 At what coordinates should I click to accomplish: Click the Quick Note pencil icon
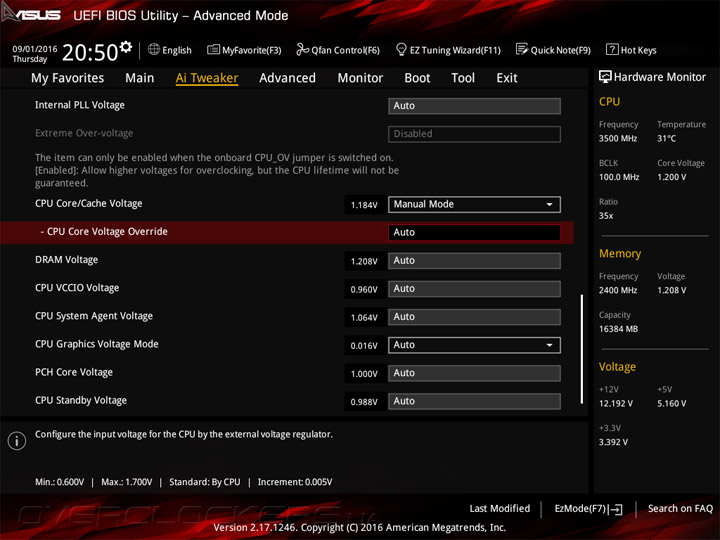coord(522,49)
